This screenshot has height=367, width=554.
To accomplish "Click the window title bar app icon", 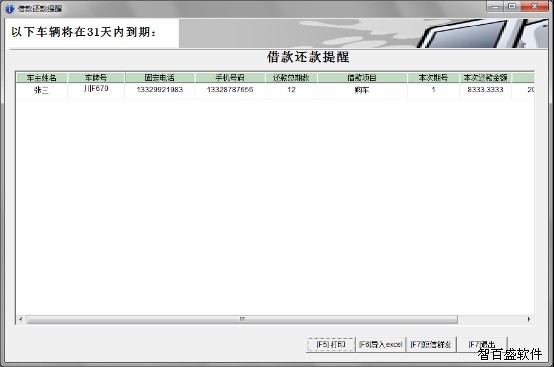I will pyautogui.click(x=10, y=8).
